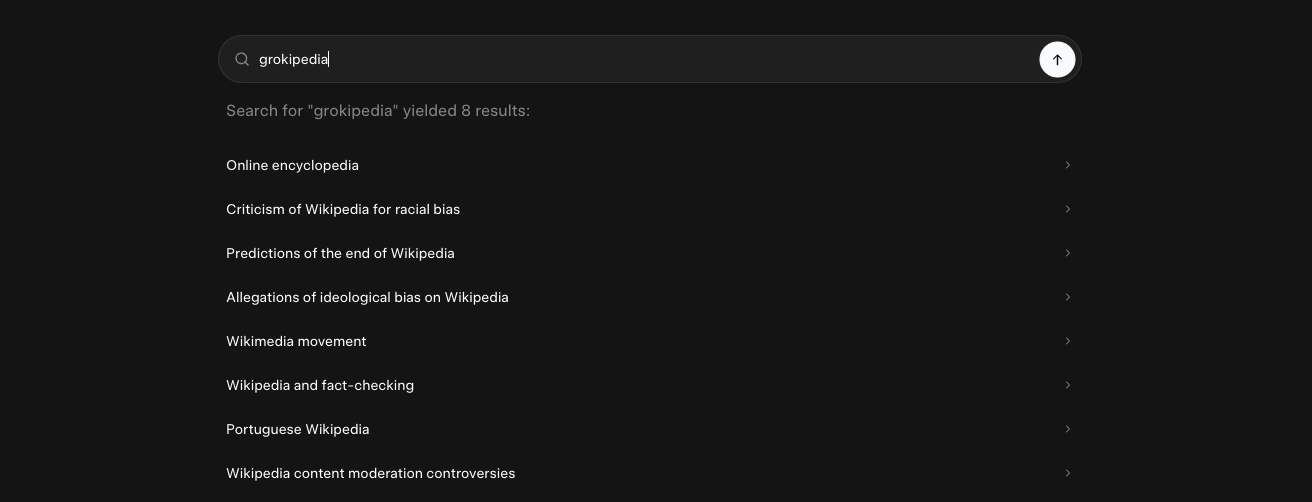Open the Online encyclopedia result
The image size is (1312, 502).
pos(292,165)
